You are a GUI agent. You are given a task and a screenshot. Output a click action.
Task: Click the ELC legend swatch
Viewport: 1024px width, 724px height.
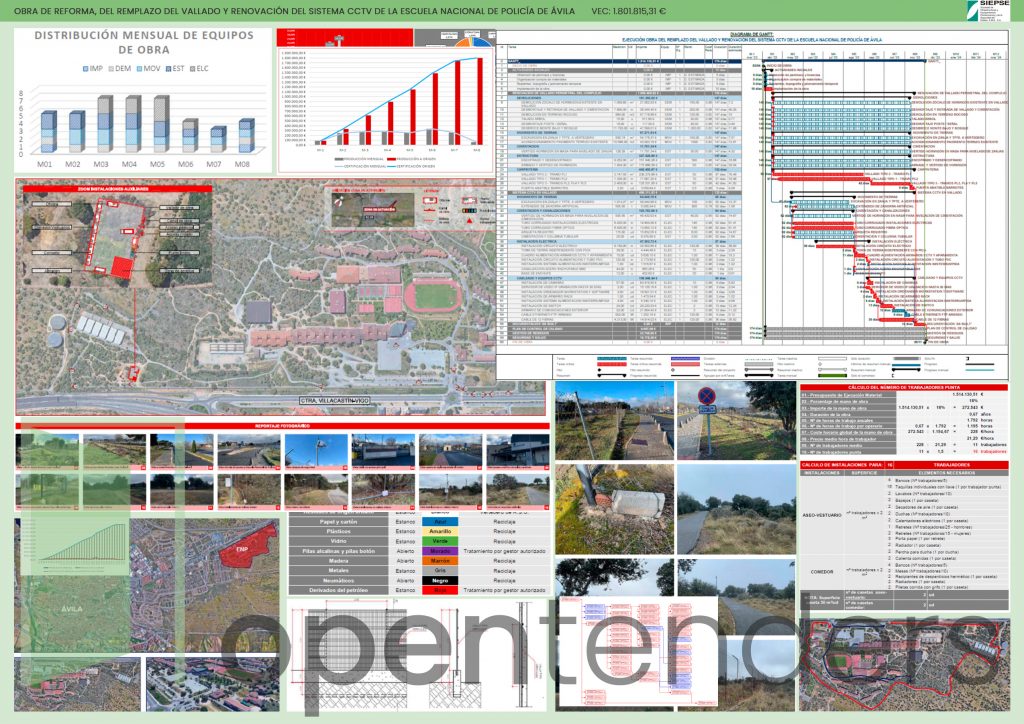pos(192,69)
